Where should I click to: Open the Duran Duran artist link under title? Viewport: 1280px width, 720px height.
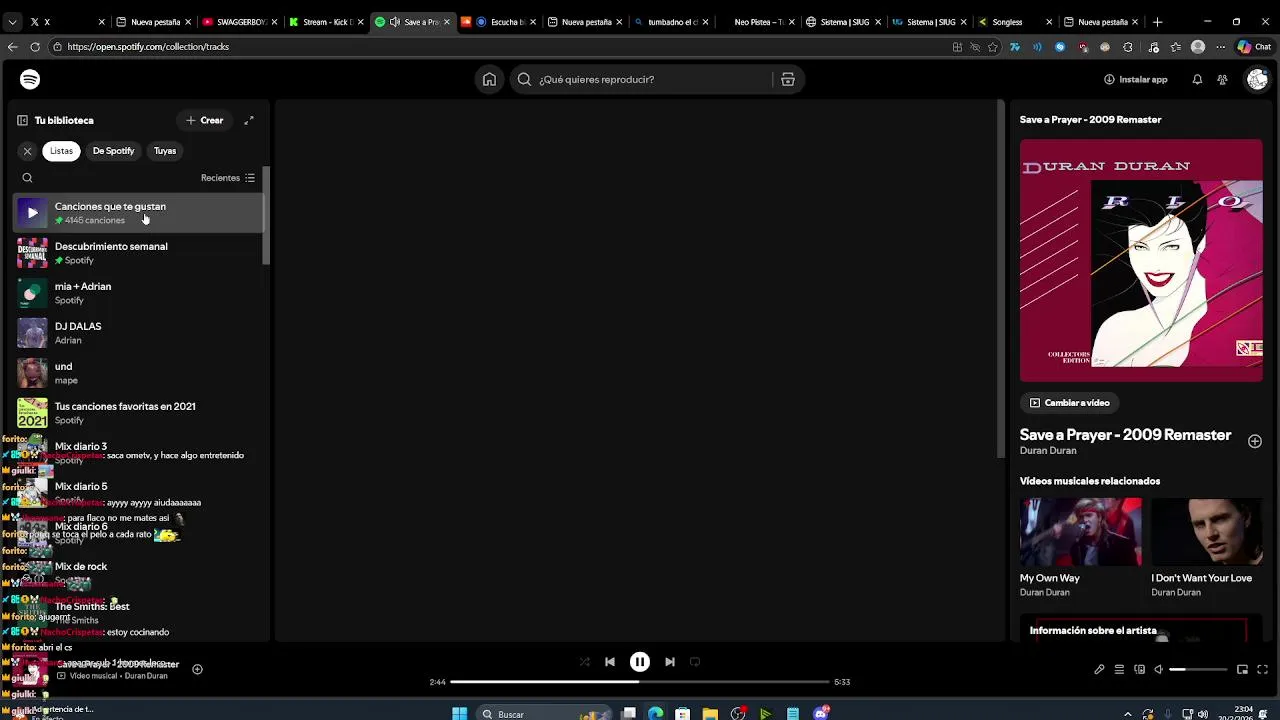(x=1048, y=451)
